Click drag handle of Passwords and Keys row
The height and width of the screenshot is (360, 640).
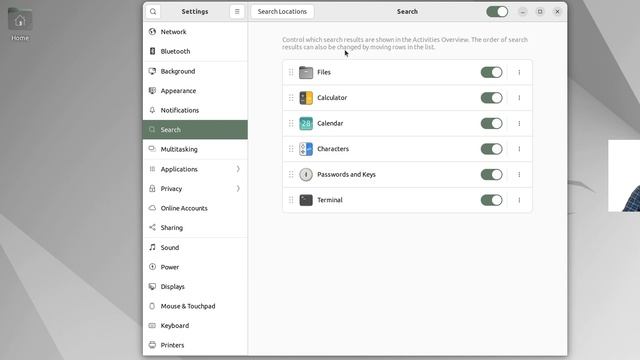click(x=291, y=175)
